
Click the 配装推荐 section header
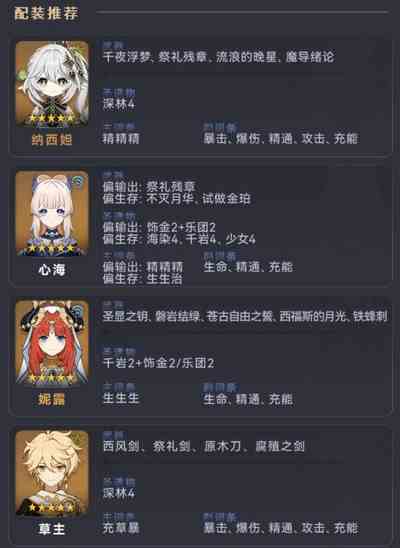[46, 13]
